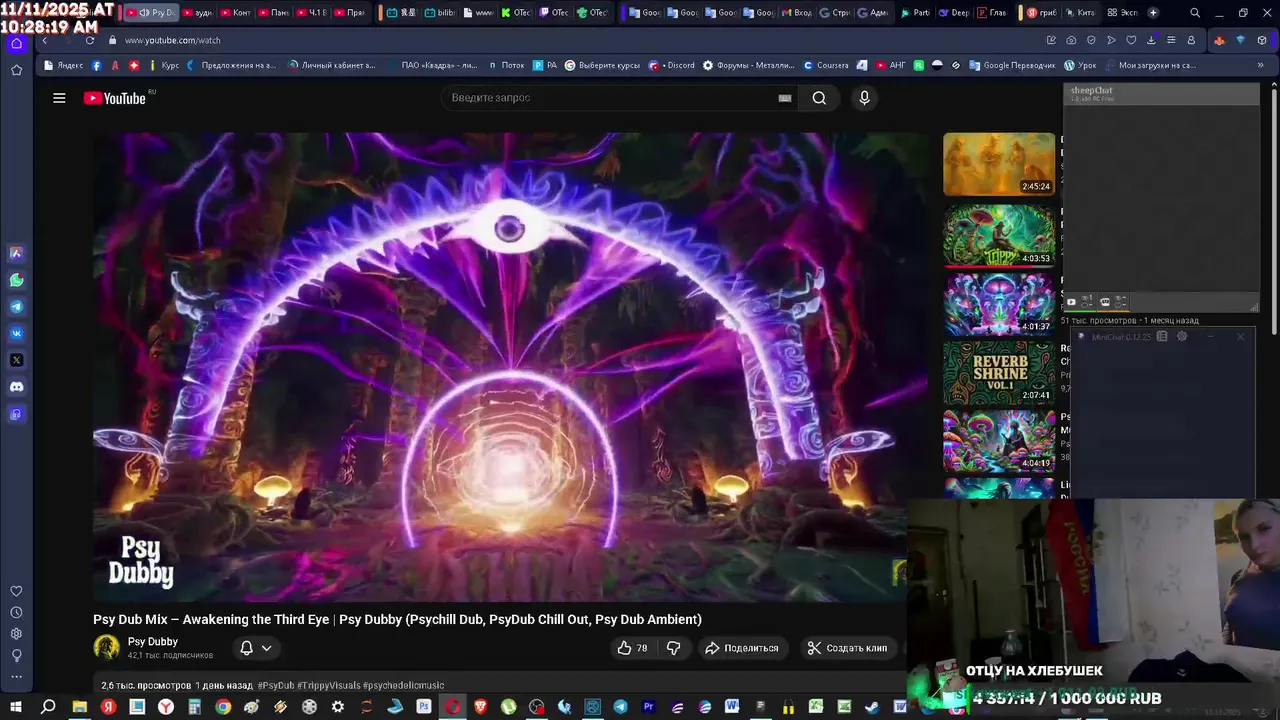
Task: Open the Reverb Shrine Vol.1 thumbnail
Action: click(999, 373)
